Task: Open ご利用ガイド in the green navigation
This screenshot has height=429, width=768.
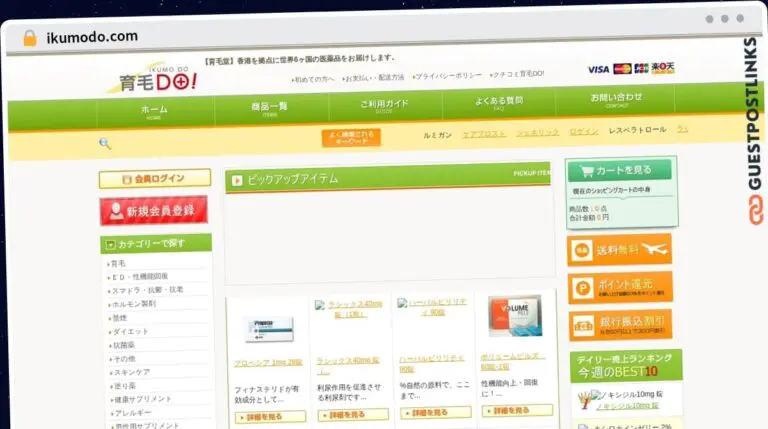Action: (x=384, y=106)
